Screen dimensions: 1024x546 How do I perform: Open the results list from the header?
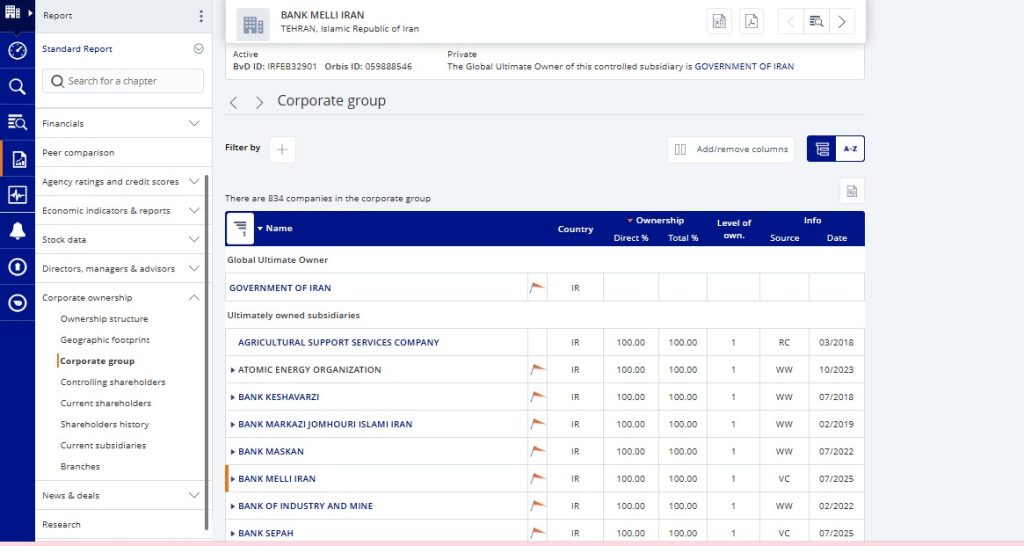click(x=816, y=22)
